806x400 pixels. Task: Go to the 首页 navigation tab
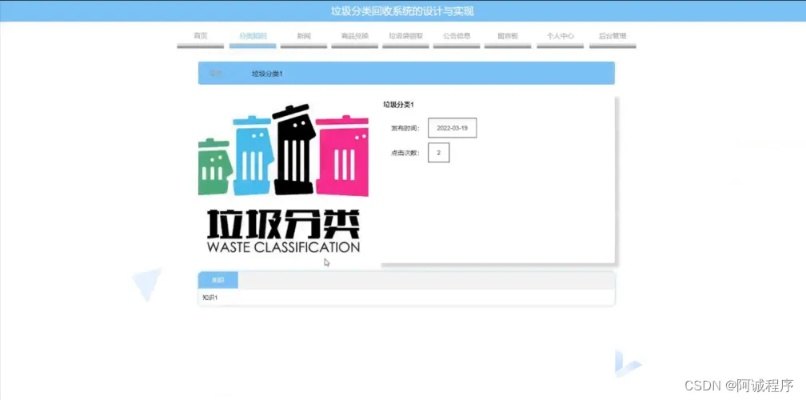(x=200, y=36)
